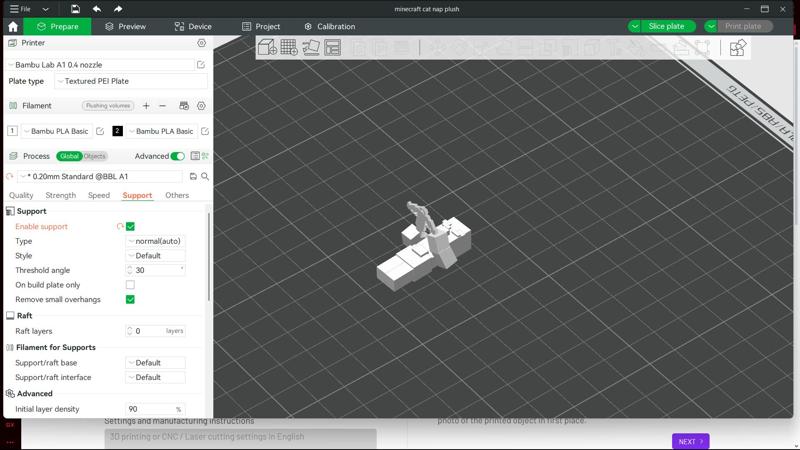
Task: Arrange all objects on the plate
Action: [x=333, y=48]
